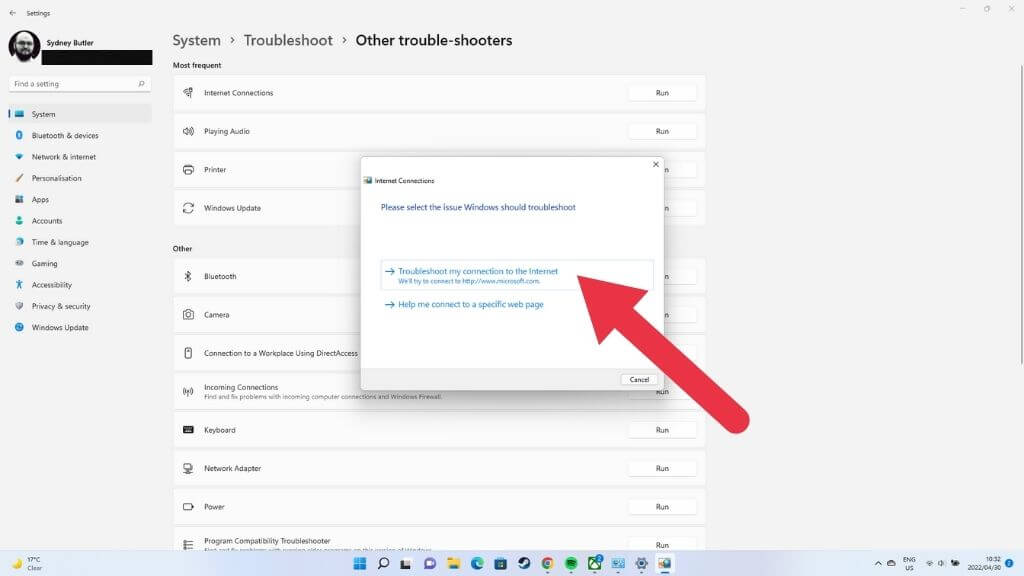
Task: Open Gaming settings
Action: pos(80,263)
